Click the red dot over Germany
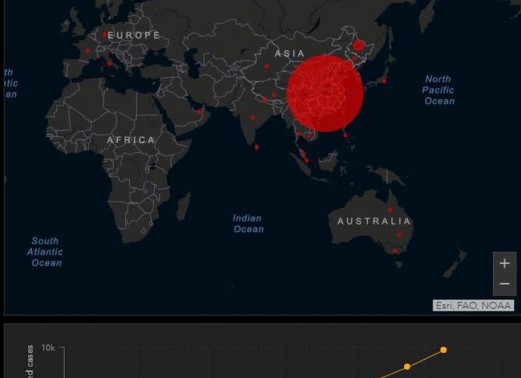The height and width of the screenshot is (378, 521). [105, 34]
